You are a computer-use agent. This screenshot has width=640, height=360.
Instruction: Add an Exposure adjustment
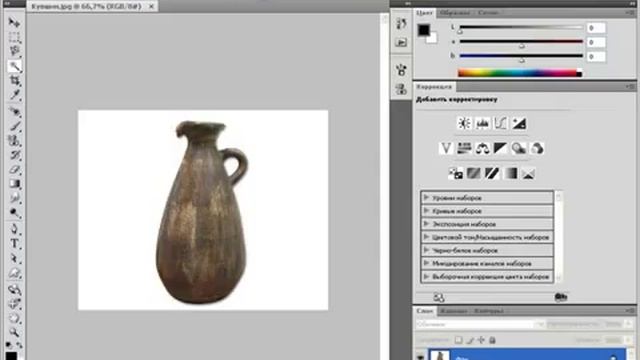click(519, 123)
